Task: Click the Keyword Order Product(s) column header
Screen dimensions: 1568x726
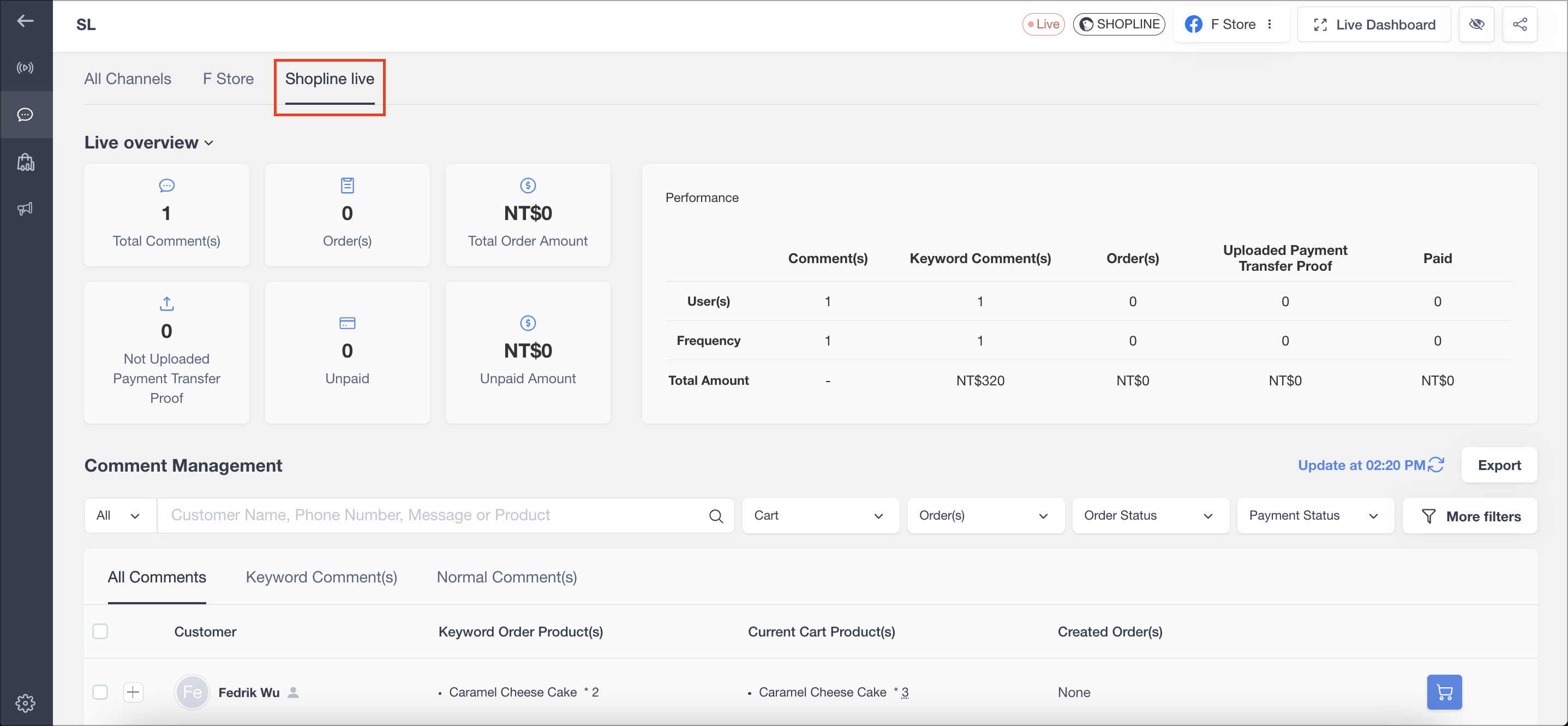Action: 520,632
